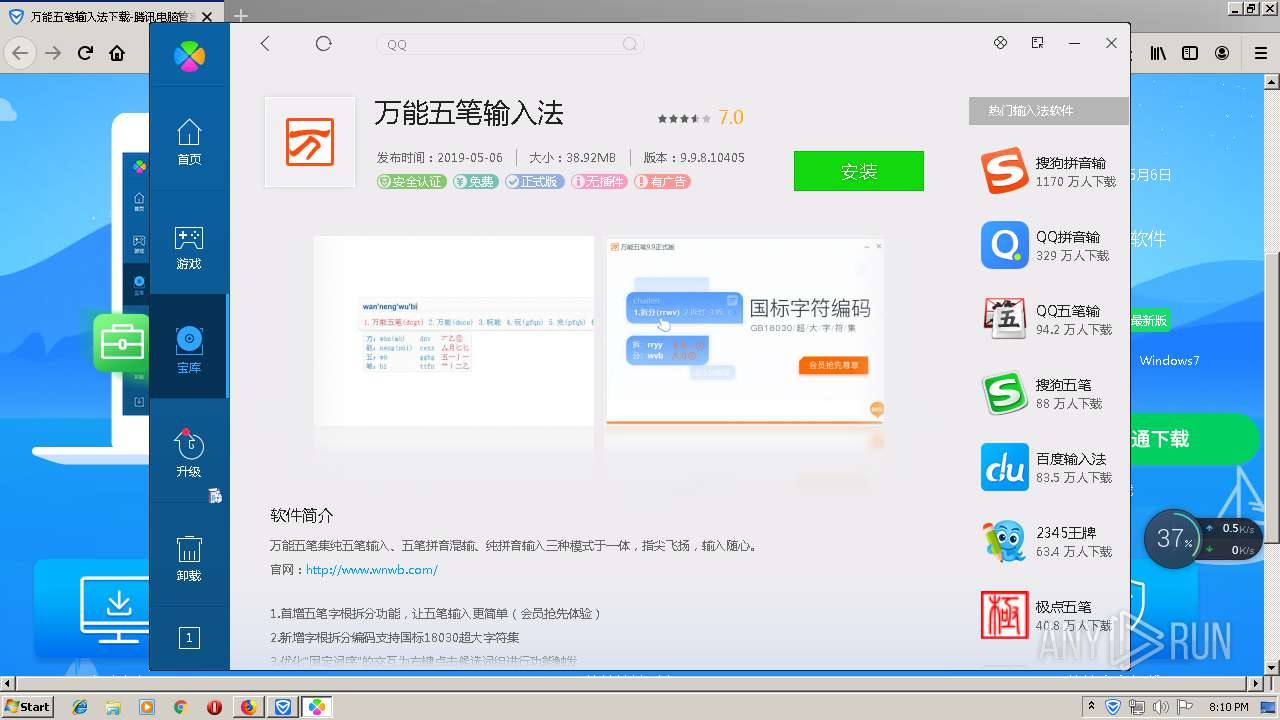The image size is (1280, 720).
Task: Open Firefox library icon
Action: [1158, 53]
